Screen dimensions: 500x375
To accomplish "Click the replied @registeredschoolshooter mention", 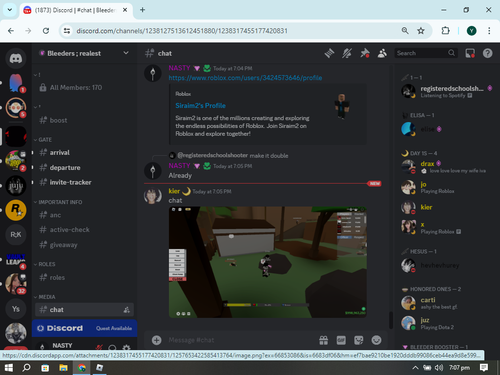I will [x=212, y=155].
